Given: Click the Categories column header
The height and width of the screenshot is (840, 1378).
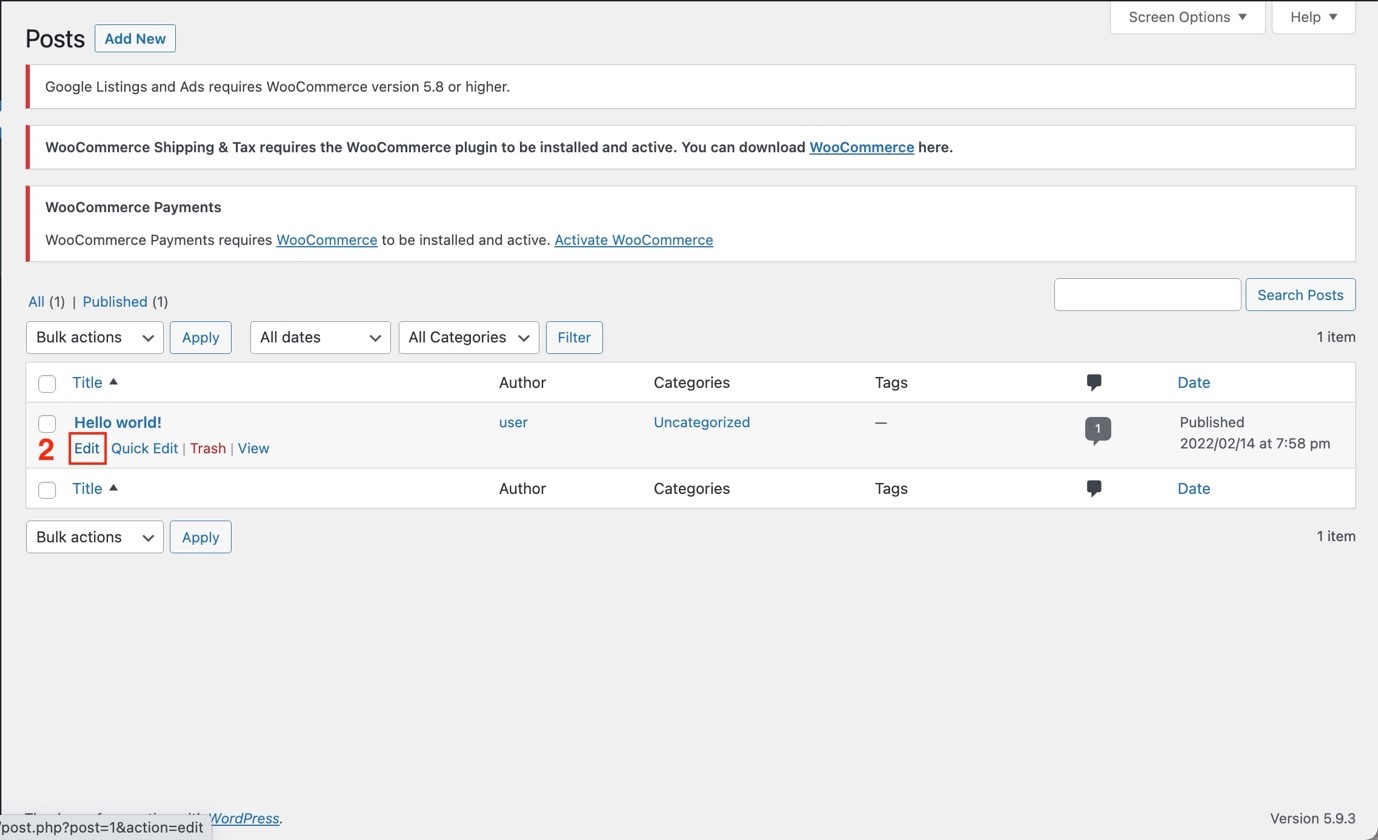Looking at the screenshot, I should (692, 382).
